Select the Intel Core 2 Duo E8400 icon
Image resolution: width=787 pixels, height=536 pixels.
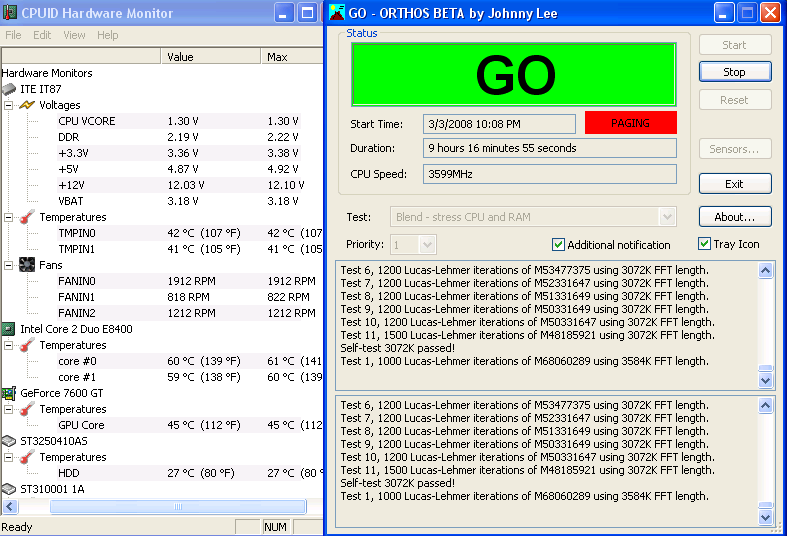coord(9,329)
